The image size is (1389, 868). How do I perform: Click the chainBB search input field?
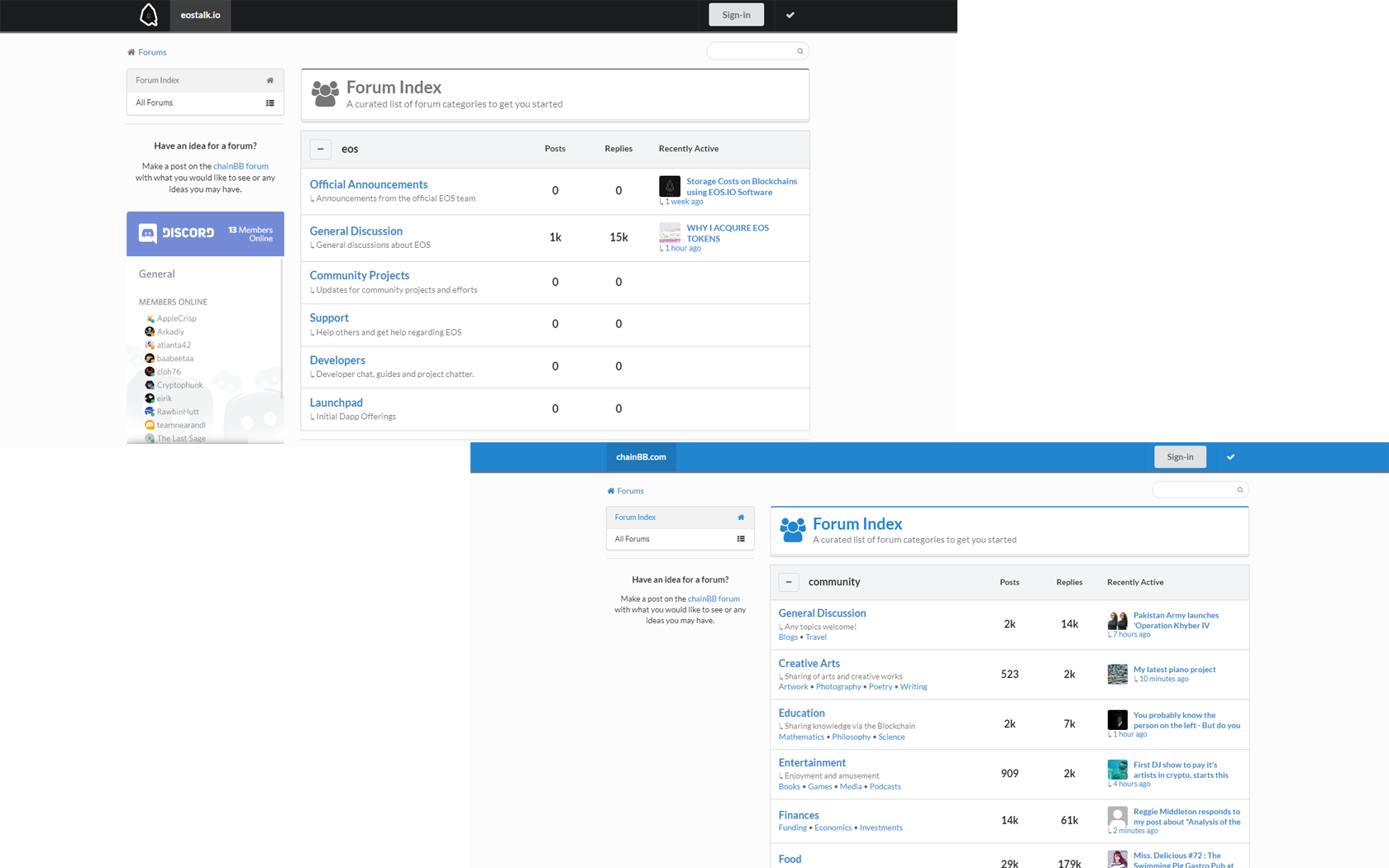tap(1195, 490)
